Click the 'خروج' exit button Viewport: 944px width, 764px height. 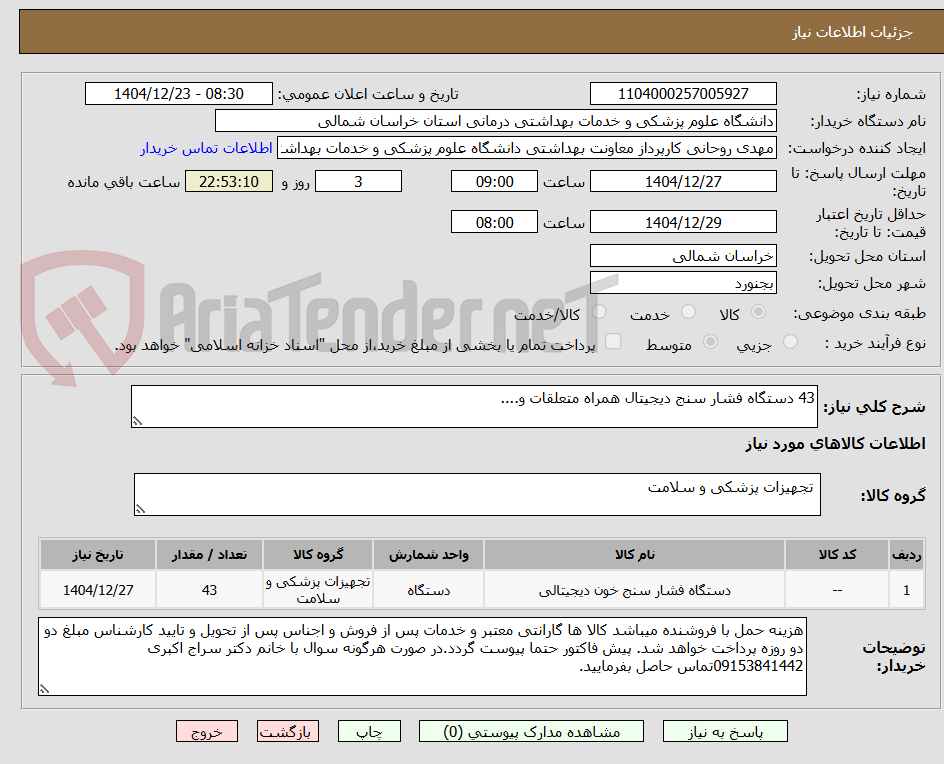click(207, 731)
